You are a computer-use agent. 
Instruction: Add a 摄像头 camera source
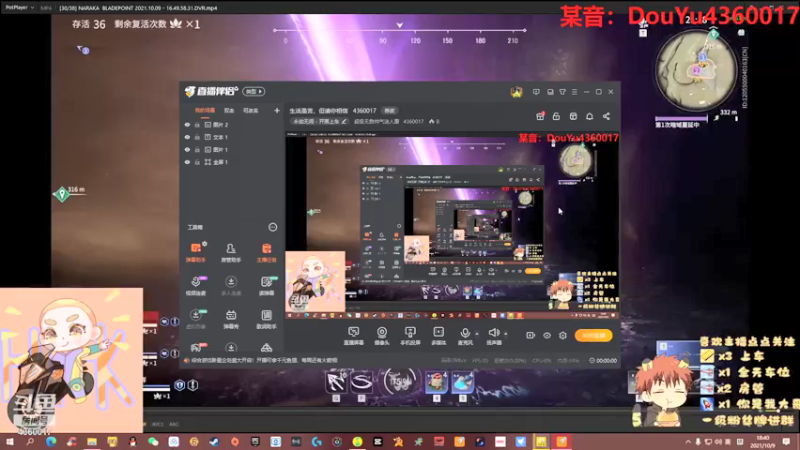click(382, 336)
